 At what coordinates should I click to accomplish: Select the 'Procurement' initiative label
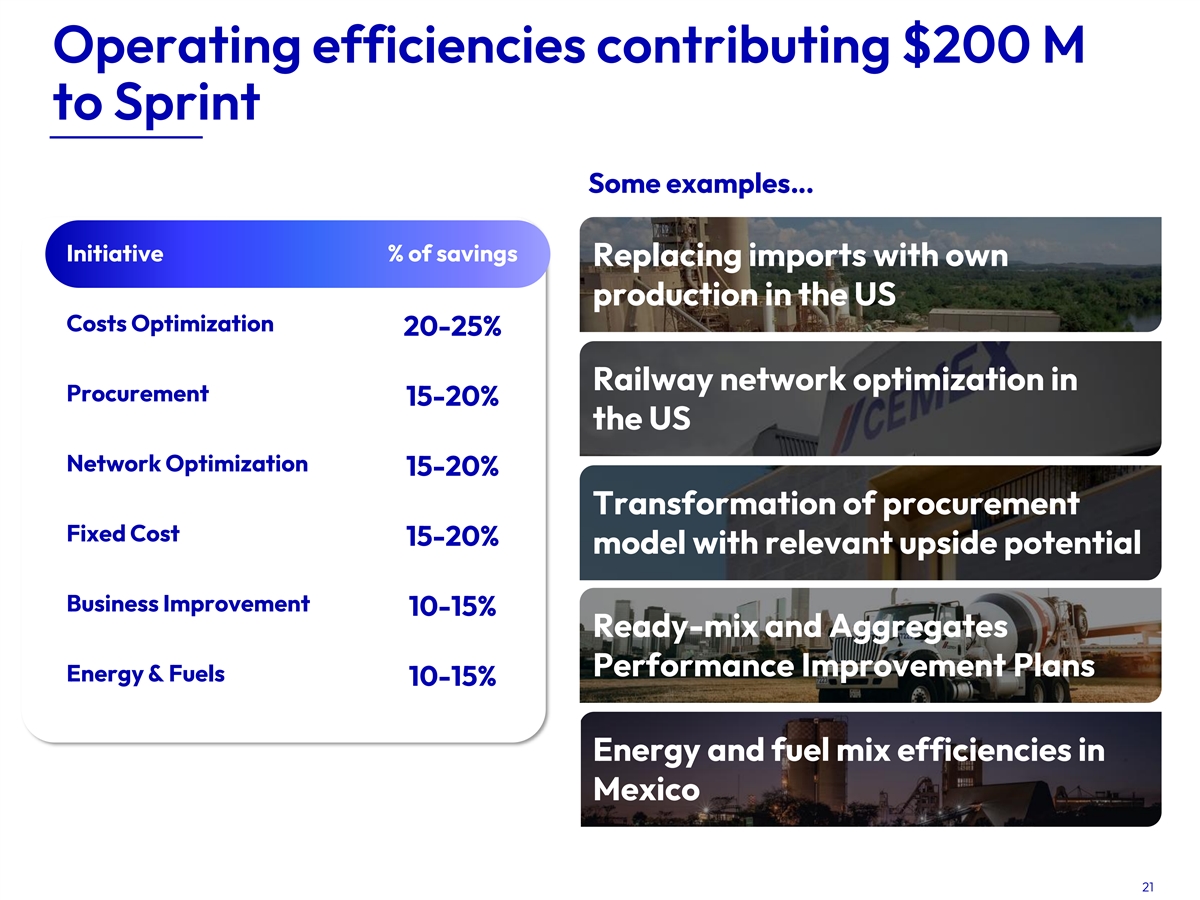tap(137, 393)
